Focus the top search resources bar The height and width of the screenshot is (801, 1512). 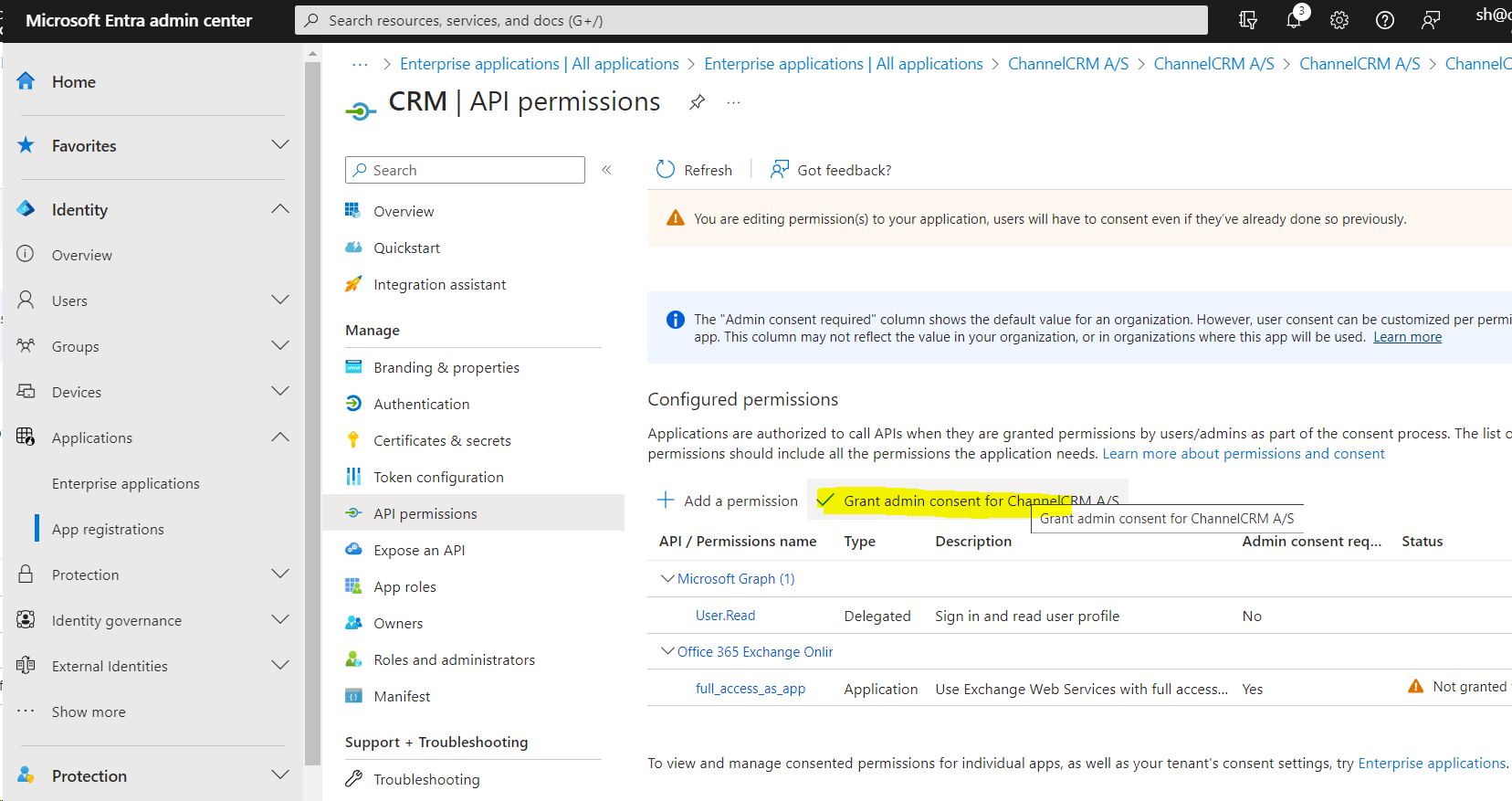click(x=751, y=20)
